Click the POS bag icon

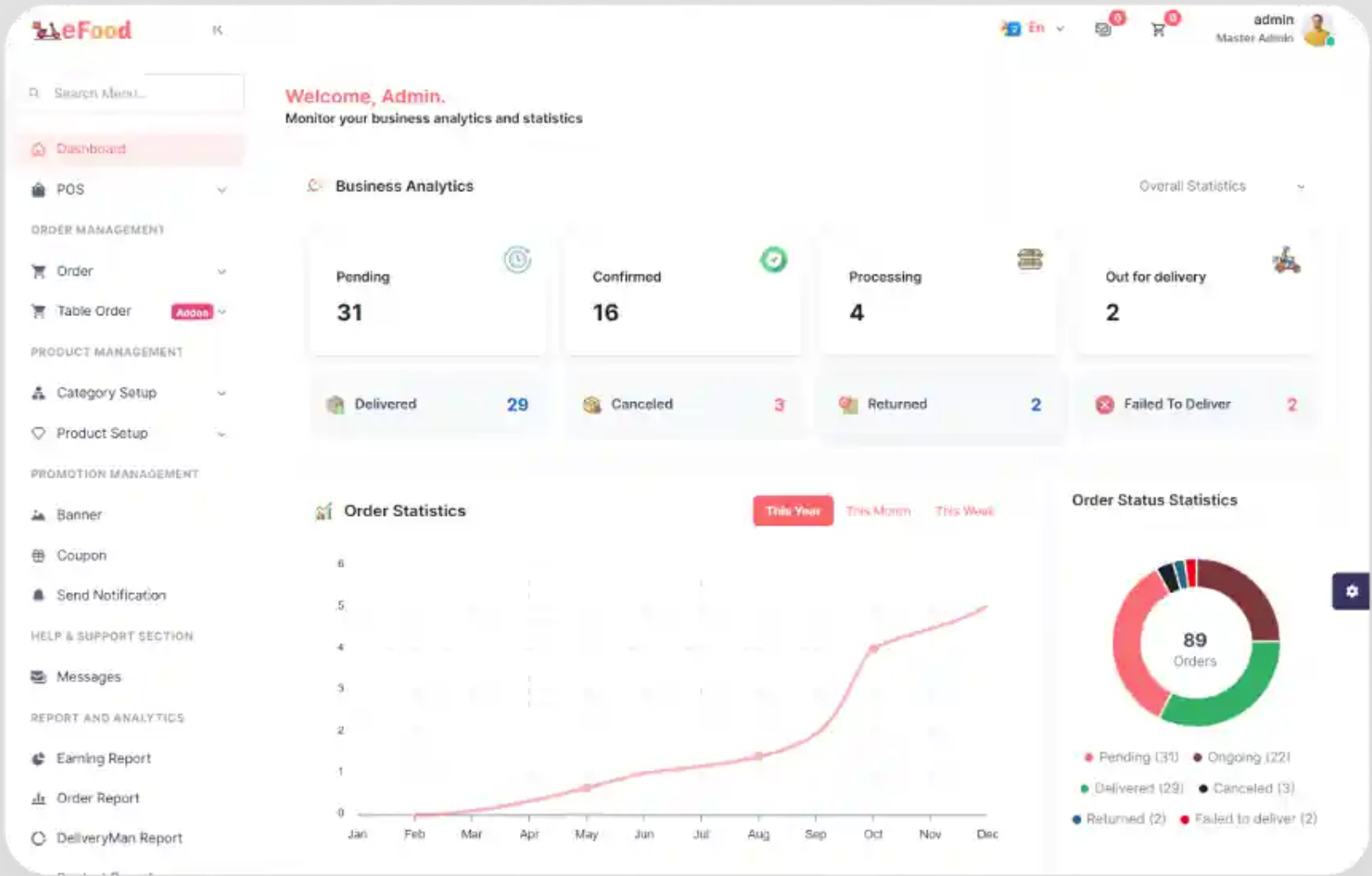(38, 189)
